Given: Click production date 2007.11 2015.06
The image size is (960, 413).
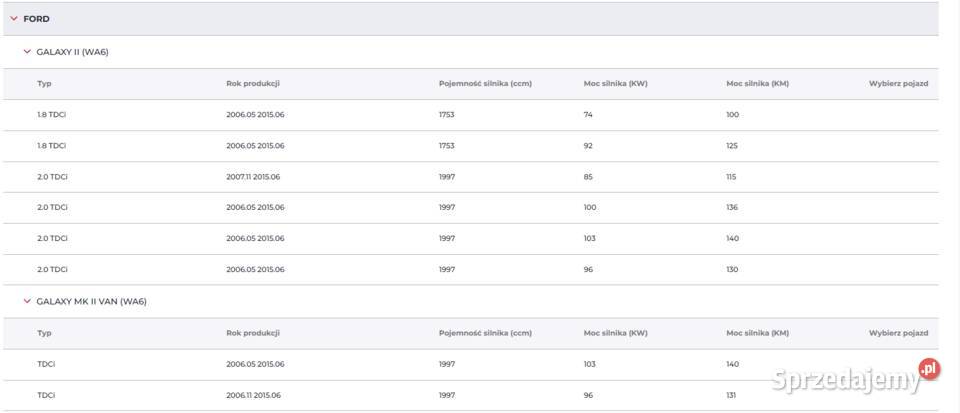Looking at the screenshot, I should pyautogui.click(x=253, y=177).
